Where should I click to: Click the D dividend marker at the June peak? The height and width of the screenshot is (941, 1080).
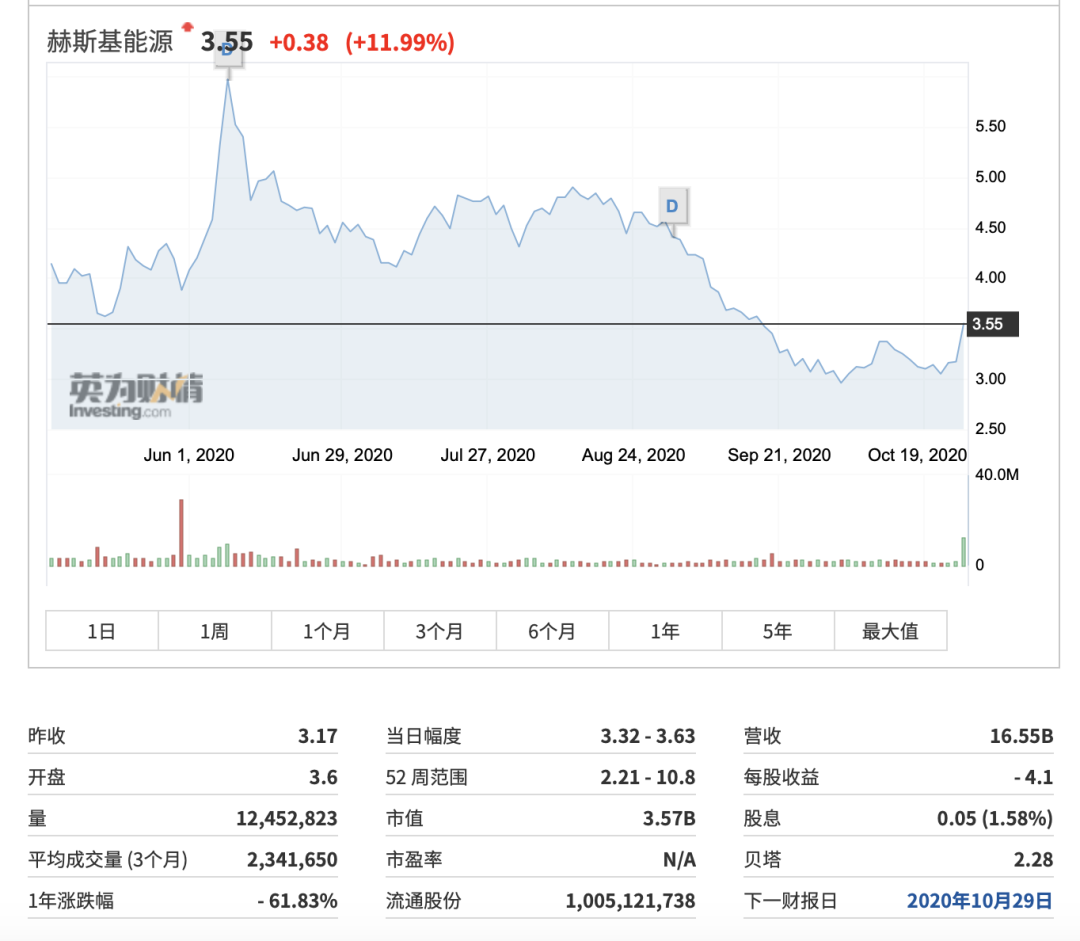229,57
